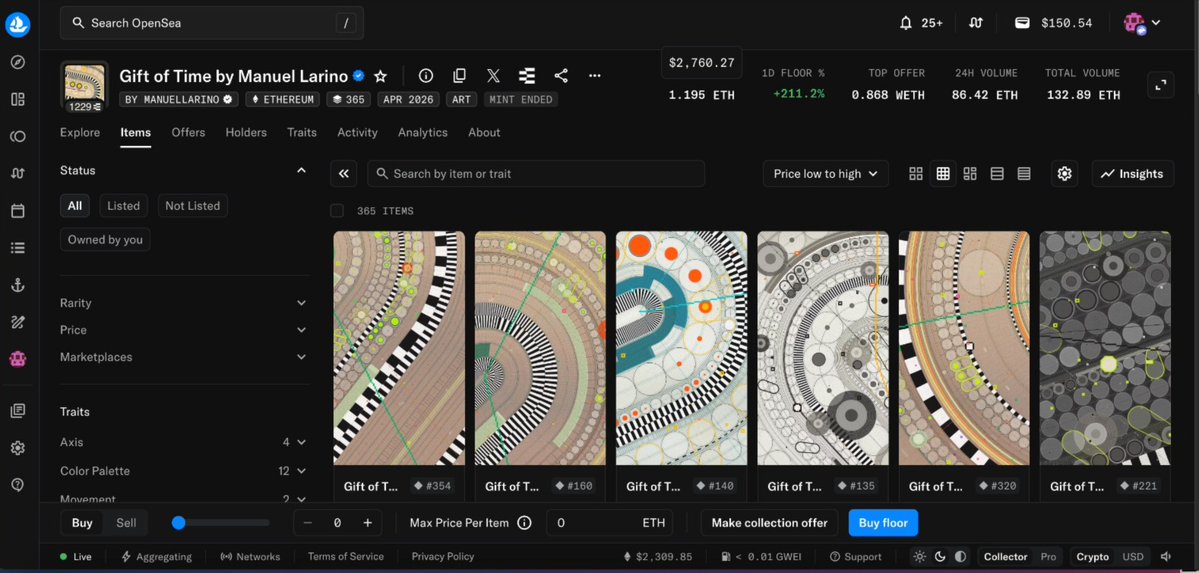Select All status filter
This screenshot has width=1199, height=573.
[75, 206]
